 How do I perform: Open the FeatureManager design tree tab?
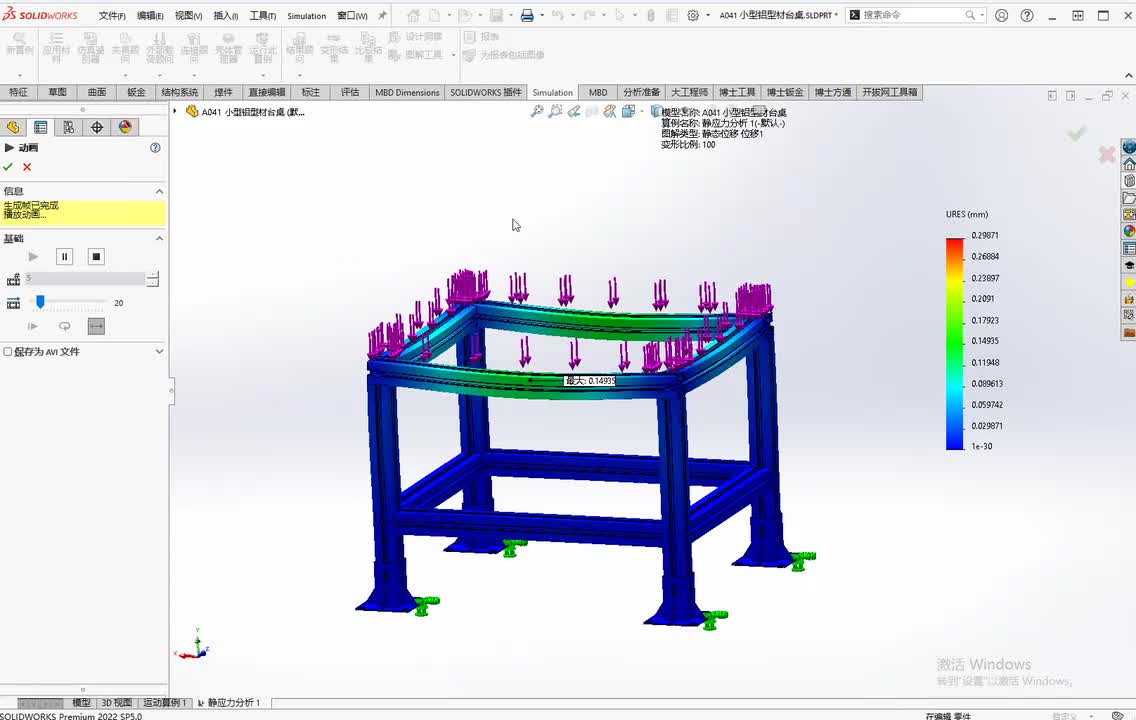point(12,127)
